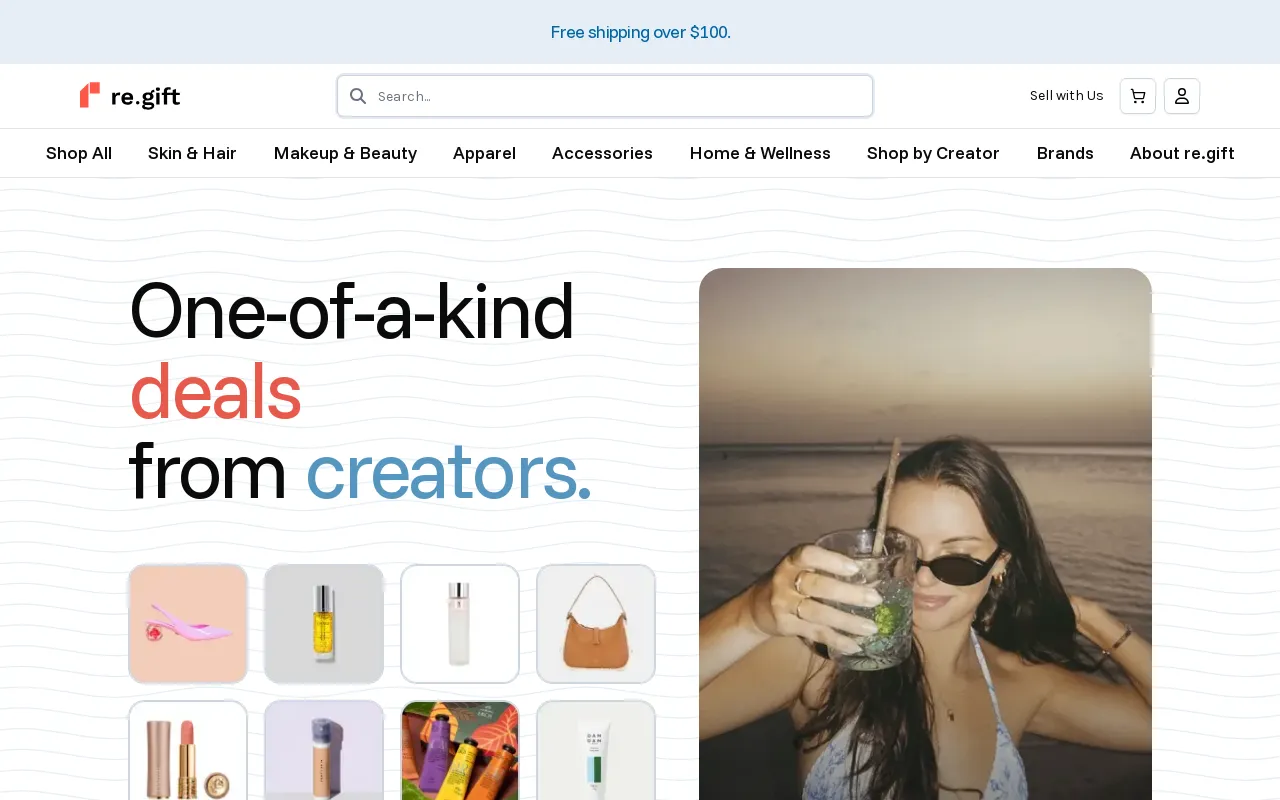
Task: Open the Brands menu item
Action: click(x=1065, y=153)
